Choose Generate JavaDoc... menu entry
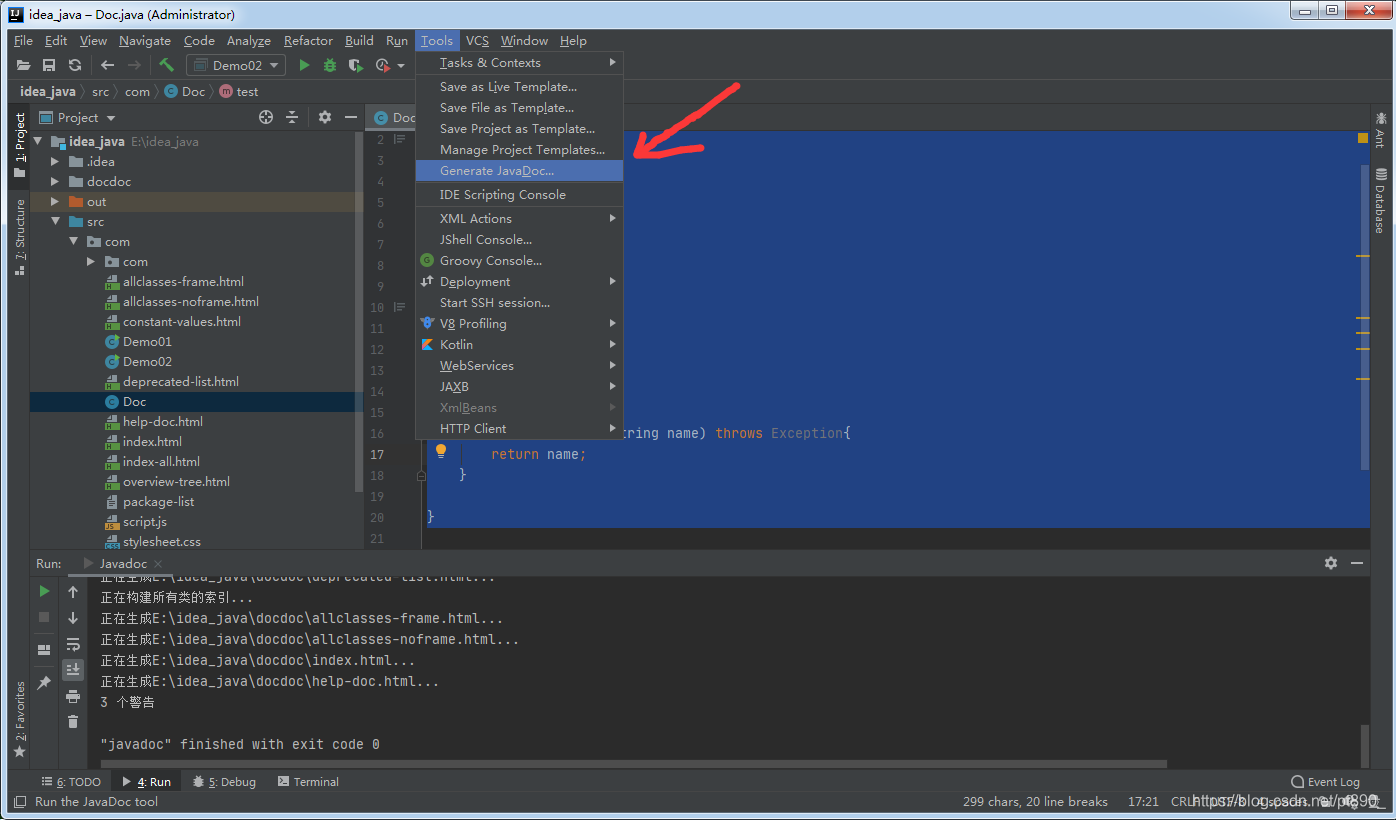 pos(519,171)
